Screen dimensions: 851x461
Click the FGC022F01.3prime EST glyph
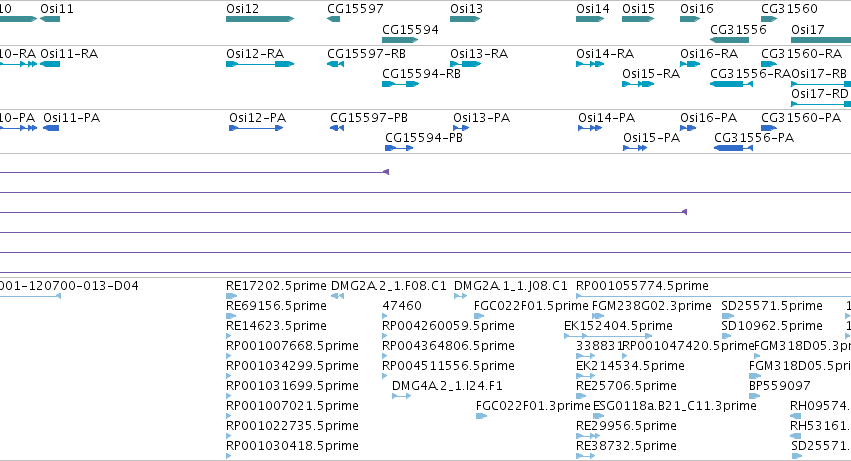(481, 416)
